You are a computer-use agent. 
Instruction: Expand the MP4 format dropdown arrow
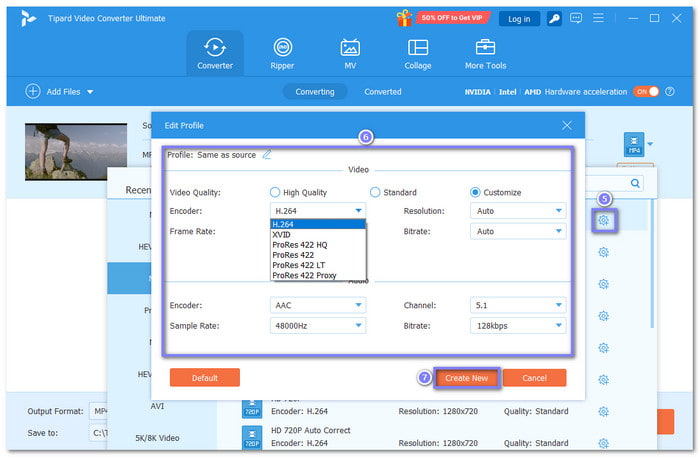[650, 144]
